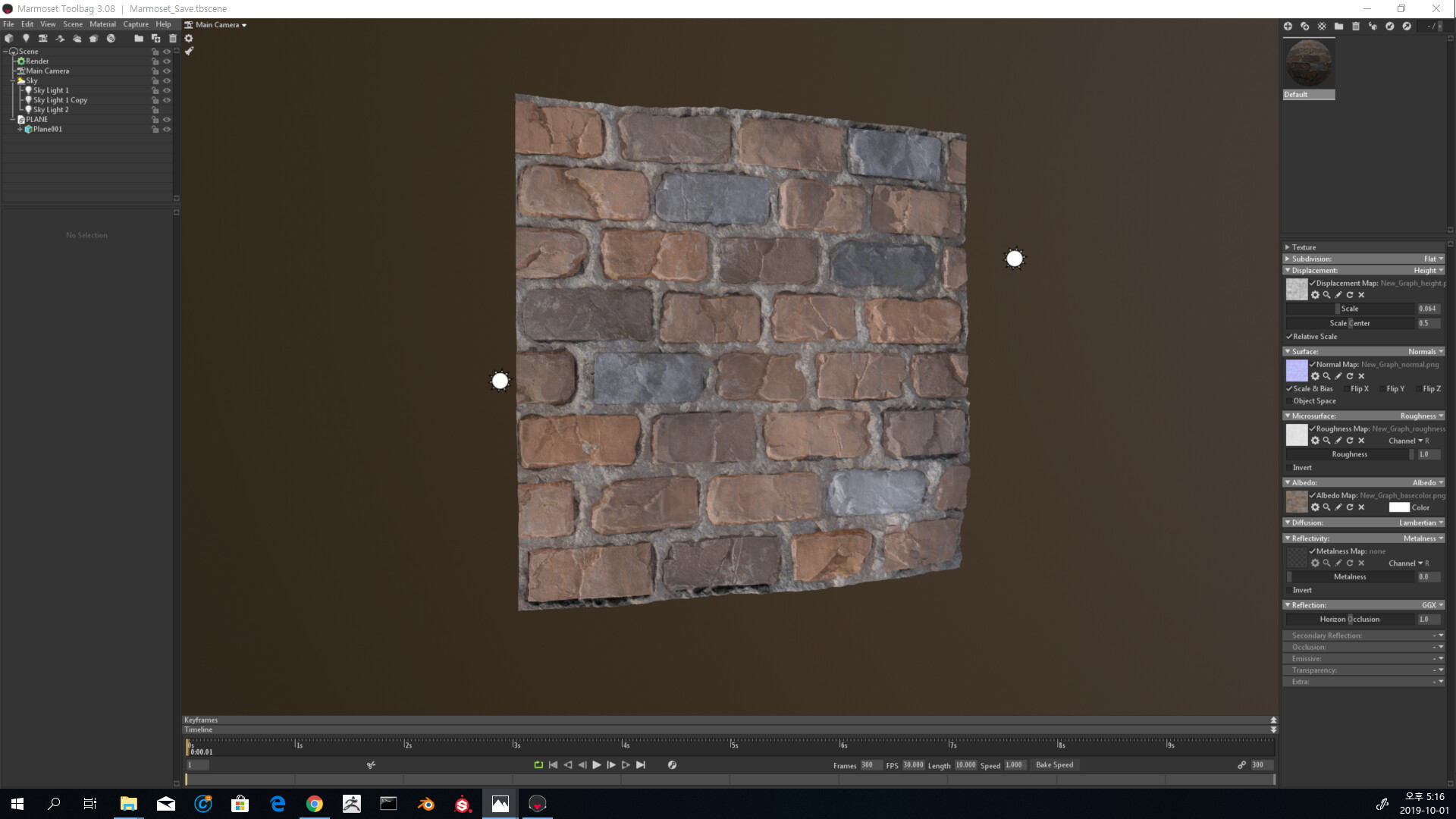Click the New Material plus icon
Viewport: 1456px width, 819px height.
click(1288, 26)
